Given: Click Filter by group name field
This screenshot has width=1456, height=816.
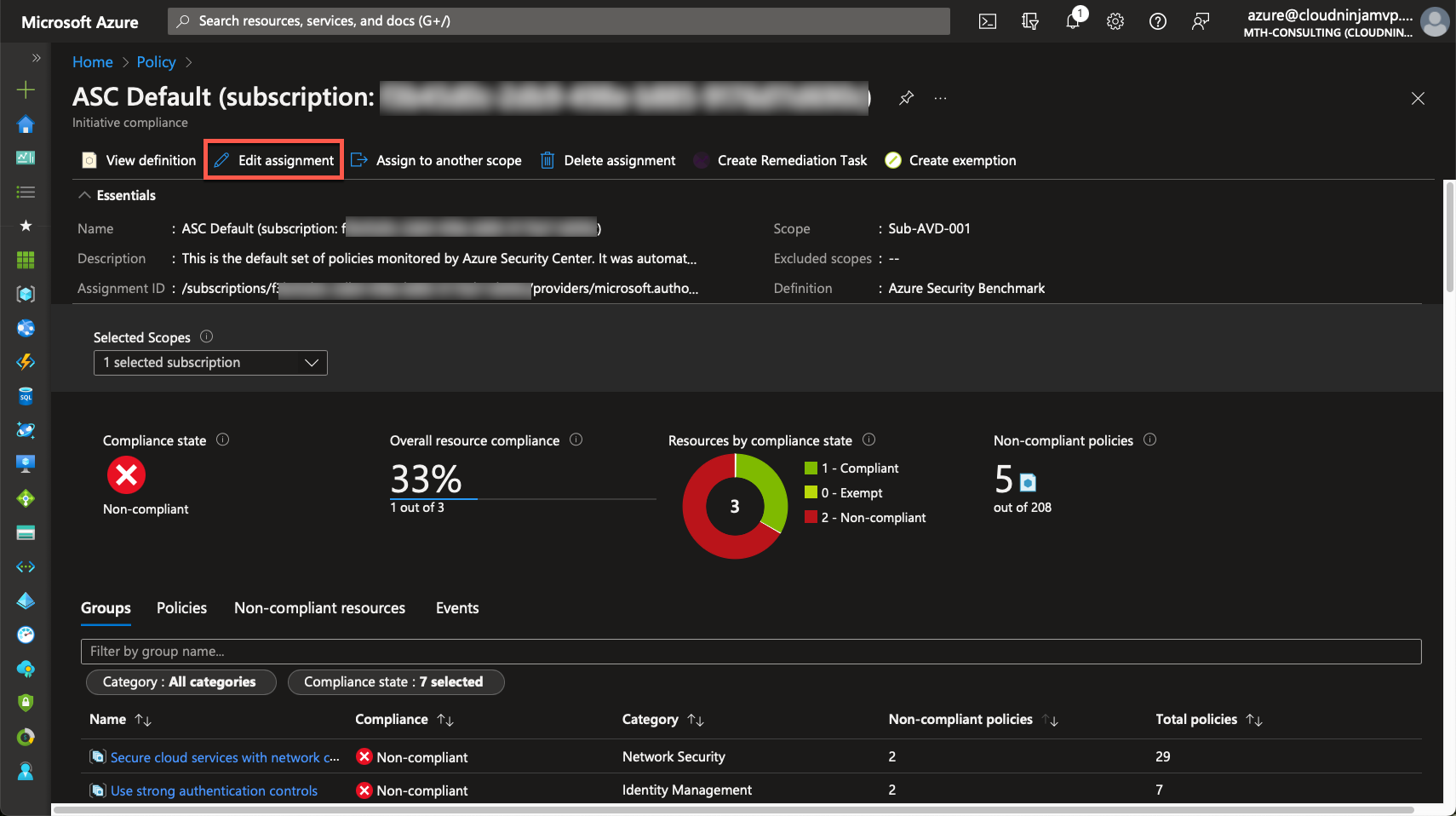Looking at the screenshot, I should [751, 652].
